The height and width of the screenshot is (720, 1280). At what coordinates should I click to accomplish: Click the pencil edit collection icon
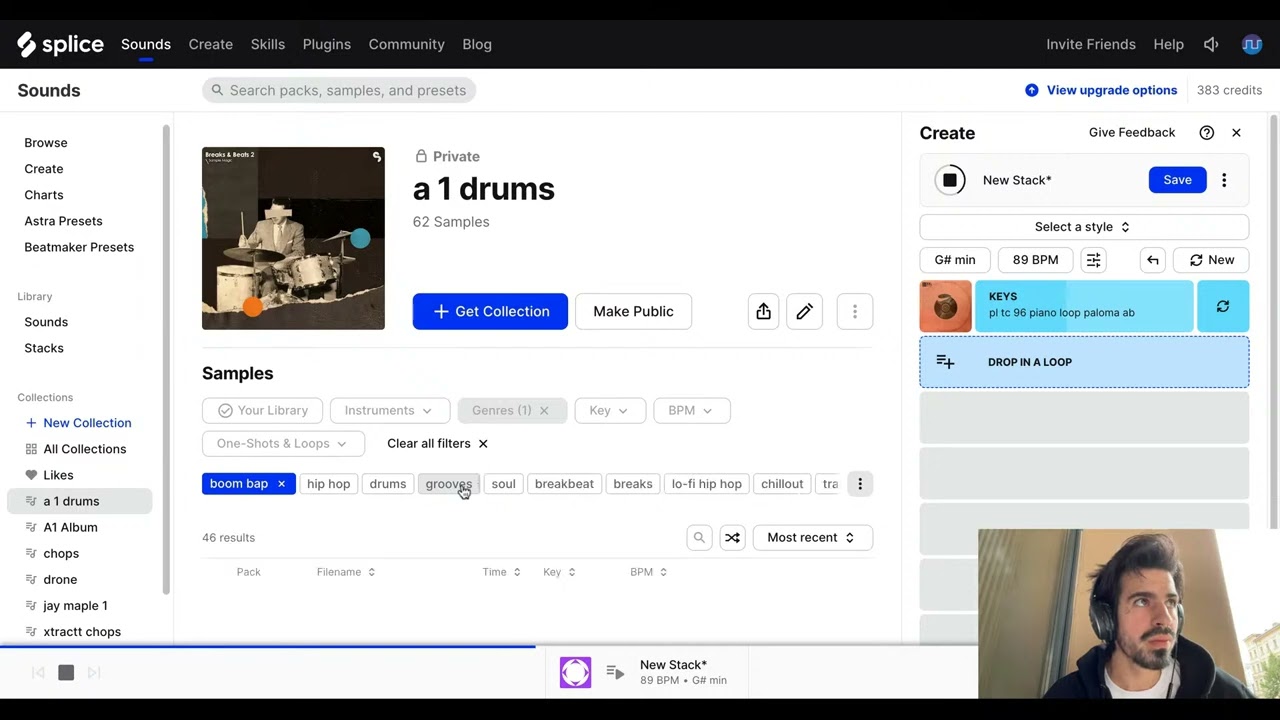click(x=804, y=311)
